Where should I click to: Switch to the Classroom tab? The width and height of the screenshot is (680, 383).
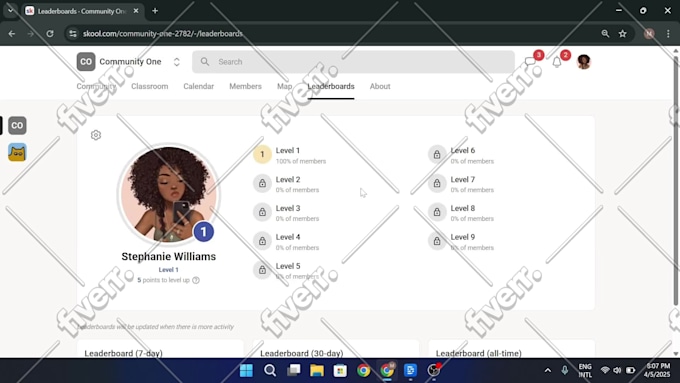(x=150, y=86)
